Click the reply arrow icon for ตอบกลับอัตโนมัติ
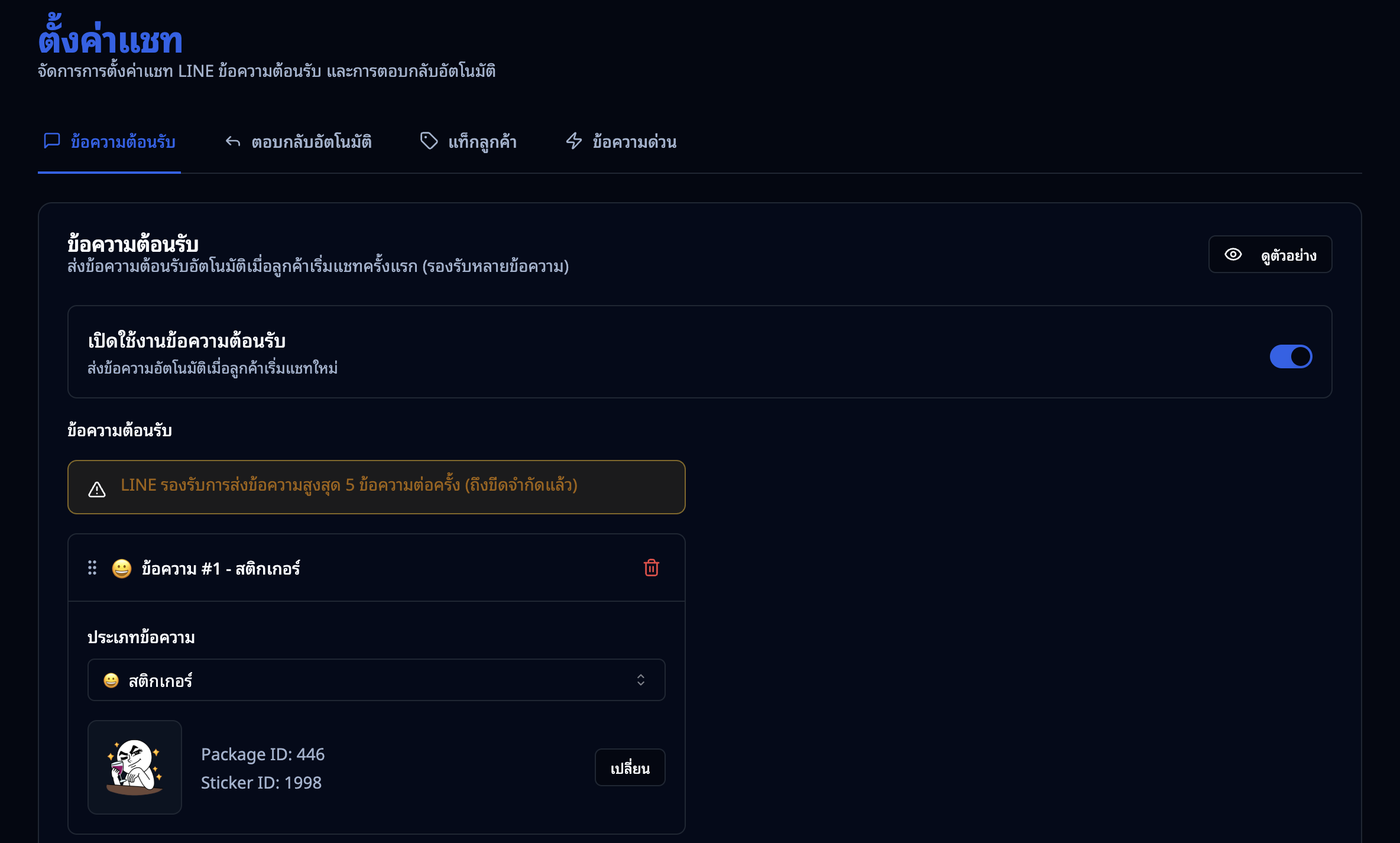 tap(233, 141)
